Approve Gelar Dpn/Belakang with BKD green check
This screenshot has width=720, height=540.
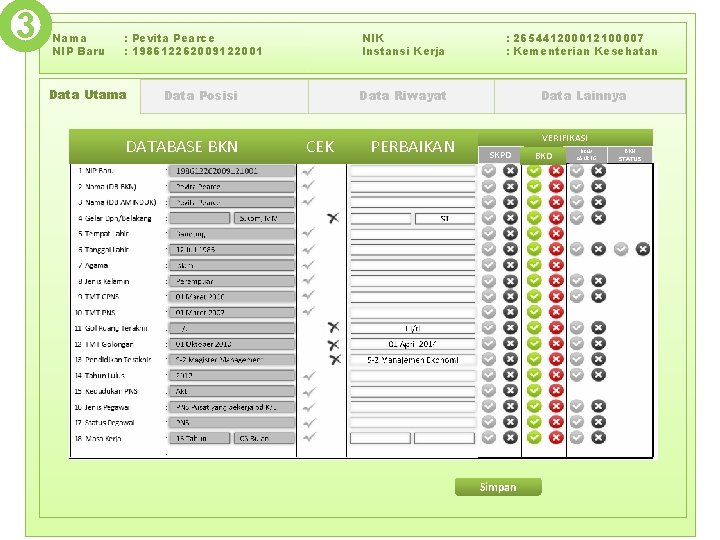(534, 218)
